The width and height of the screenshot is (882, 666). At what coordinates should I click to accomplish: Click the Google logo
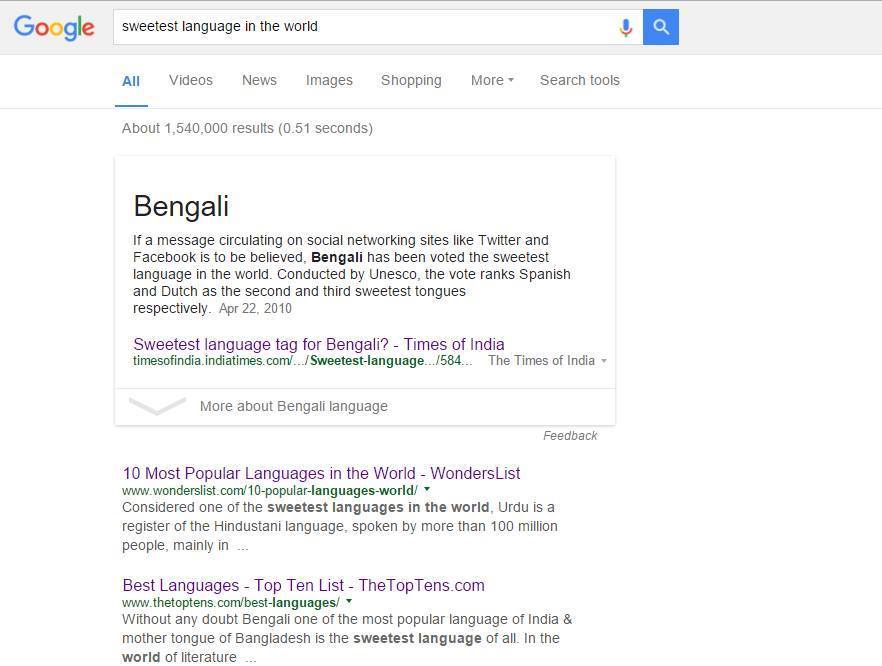pos(54,27)
